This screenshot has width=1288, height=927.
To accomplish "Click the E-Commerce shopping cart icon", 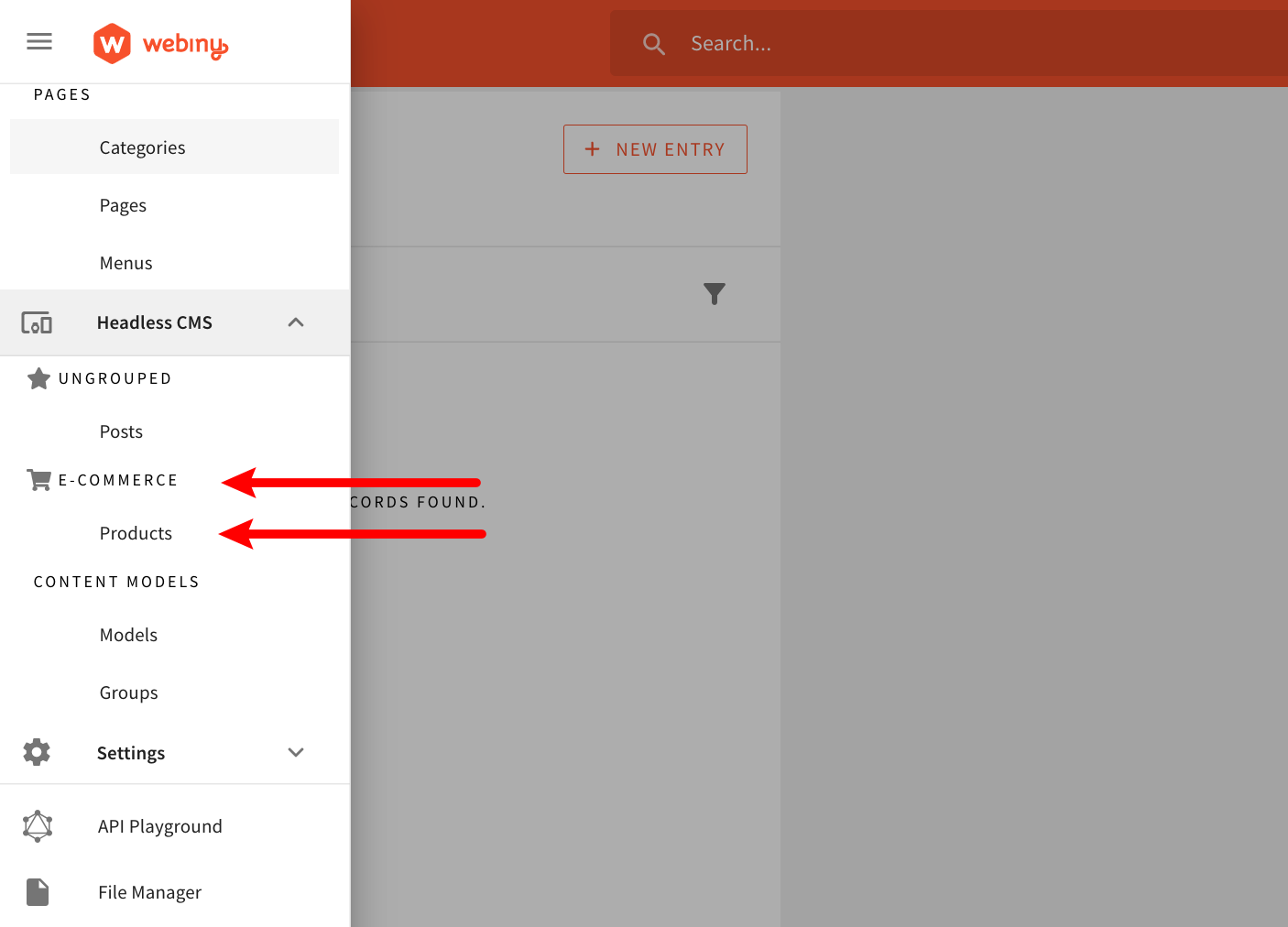I will pos(38,480).
